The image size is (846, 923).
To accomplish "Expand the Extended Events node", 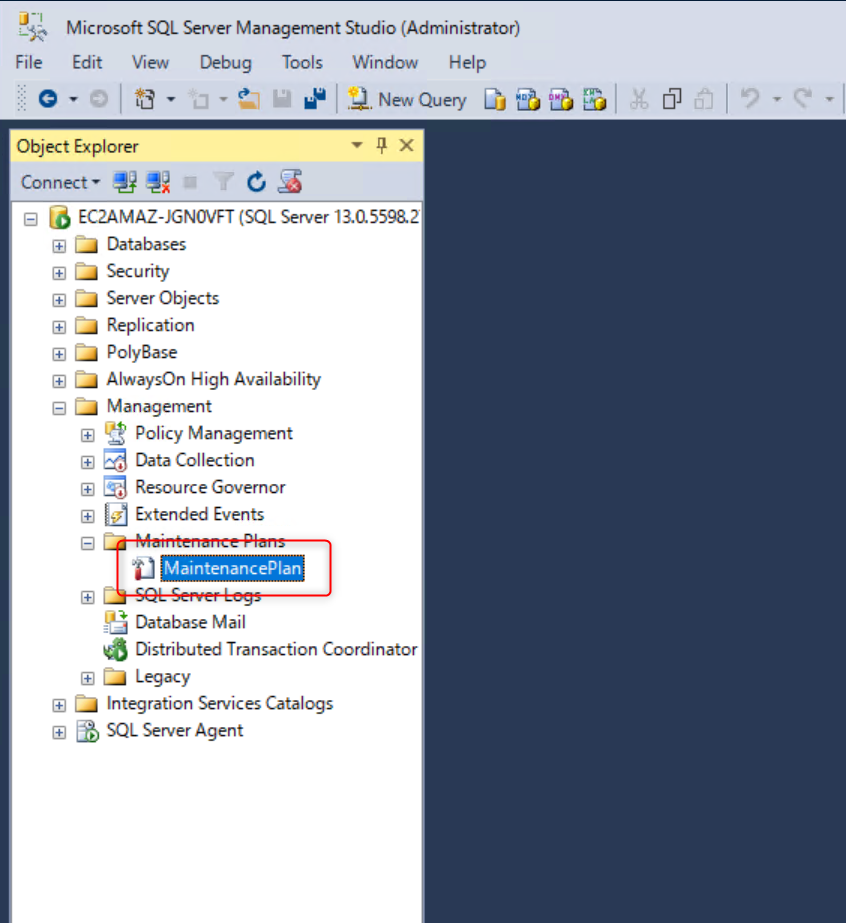I will (x=88, y=516).
